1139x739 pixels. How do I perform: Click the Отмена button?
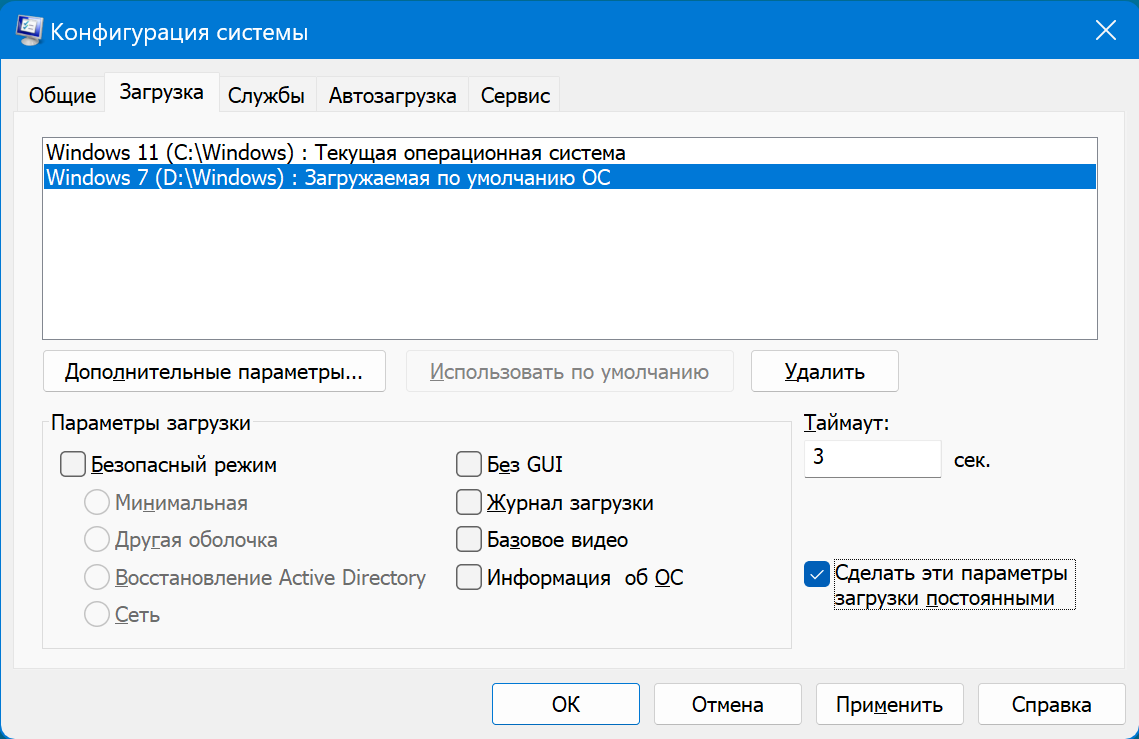tap(728, 704)
